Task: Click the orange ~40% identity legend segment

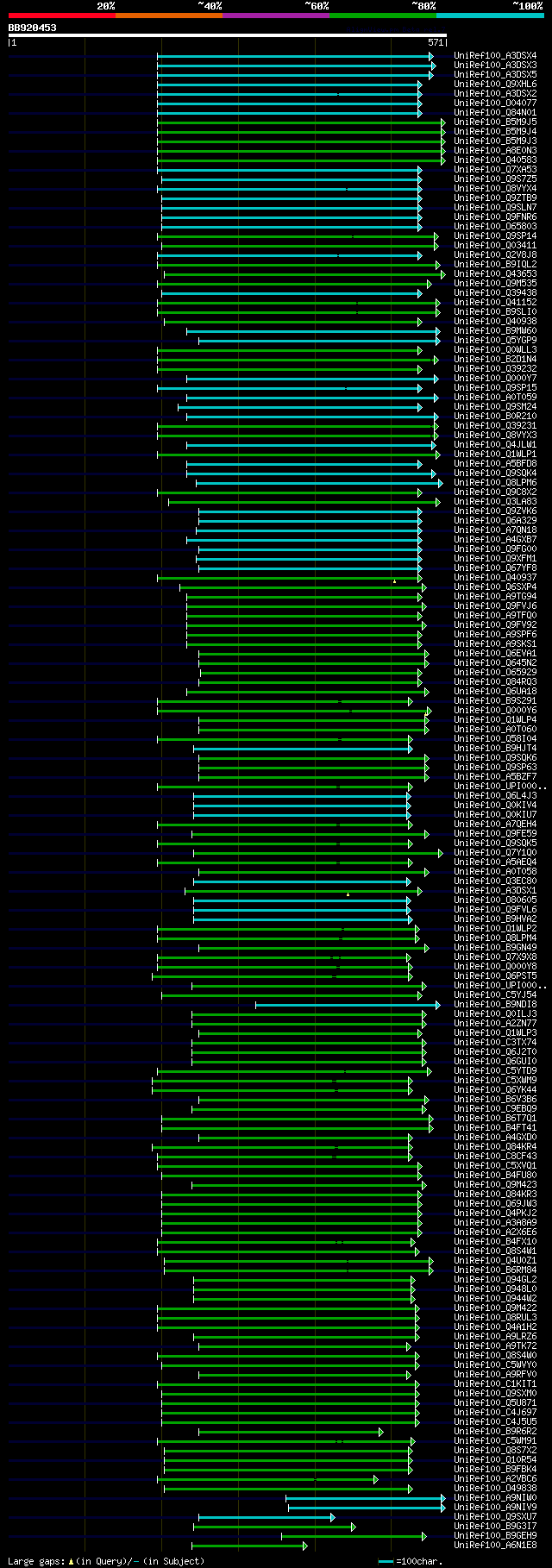Action: point(168,16)
